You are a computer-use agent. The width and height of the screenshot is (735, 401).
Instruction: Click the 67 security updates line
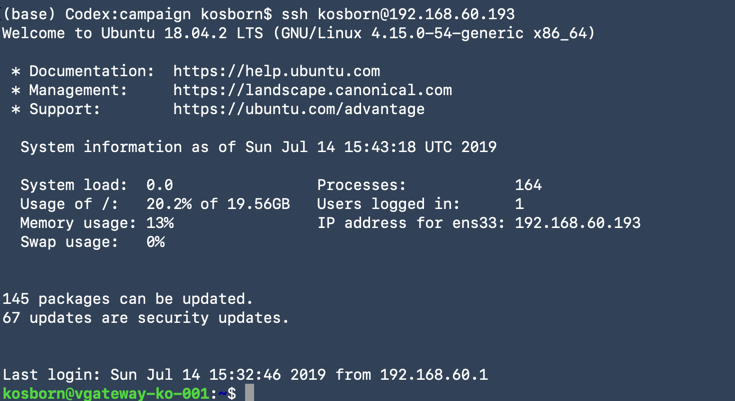coord(145,318)
